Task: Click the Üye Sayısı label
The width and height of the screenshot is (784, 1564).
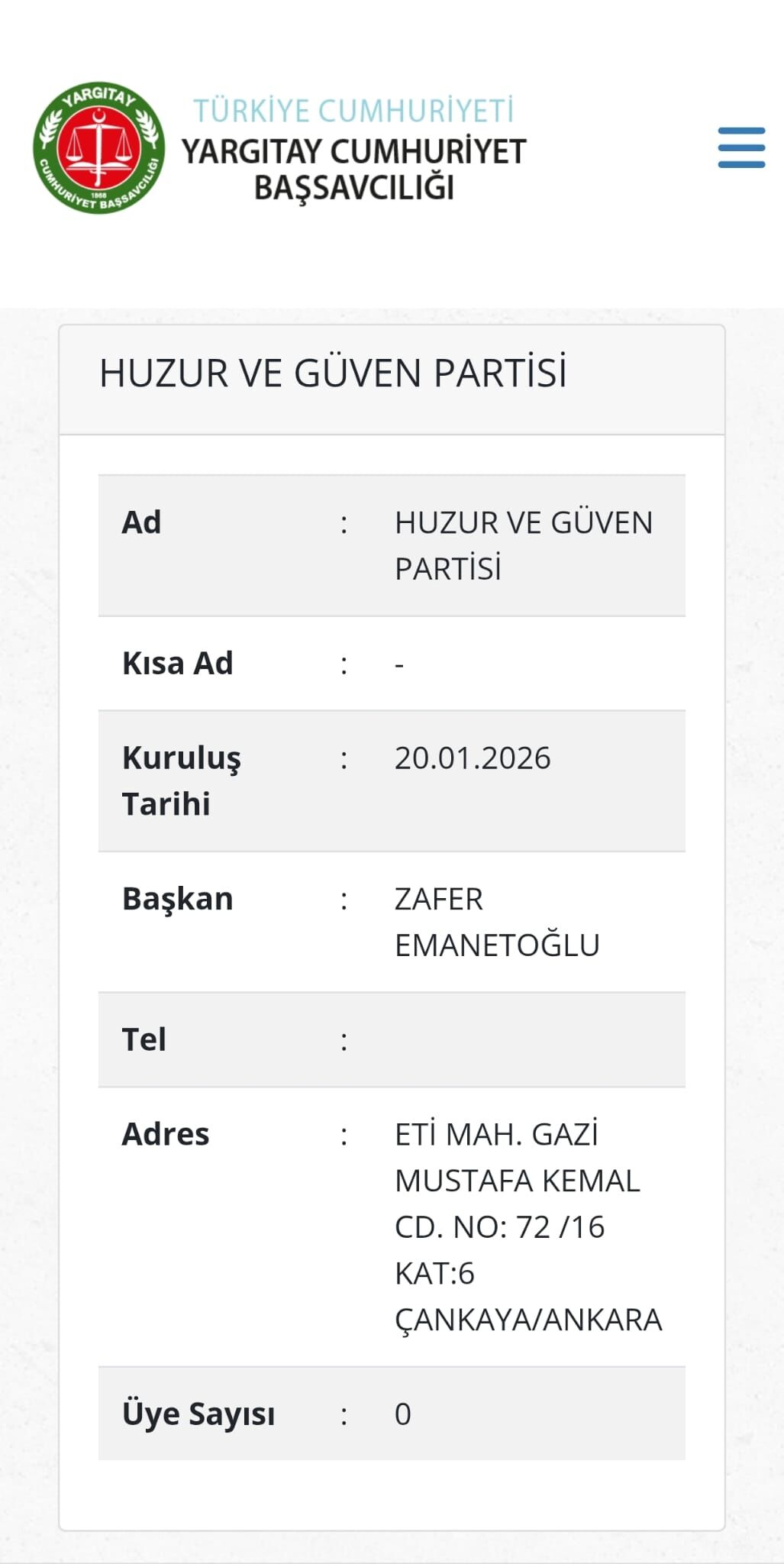Action: pyautogui.click(x=198, y=1414)
